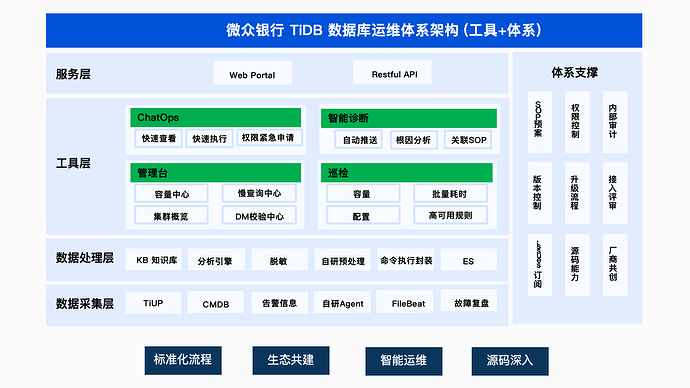Click the 容量中心 box
Viewport: 690px width, 388px height.
[x=171, y=194]
